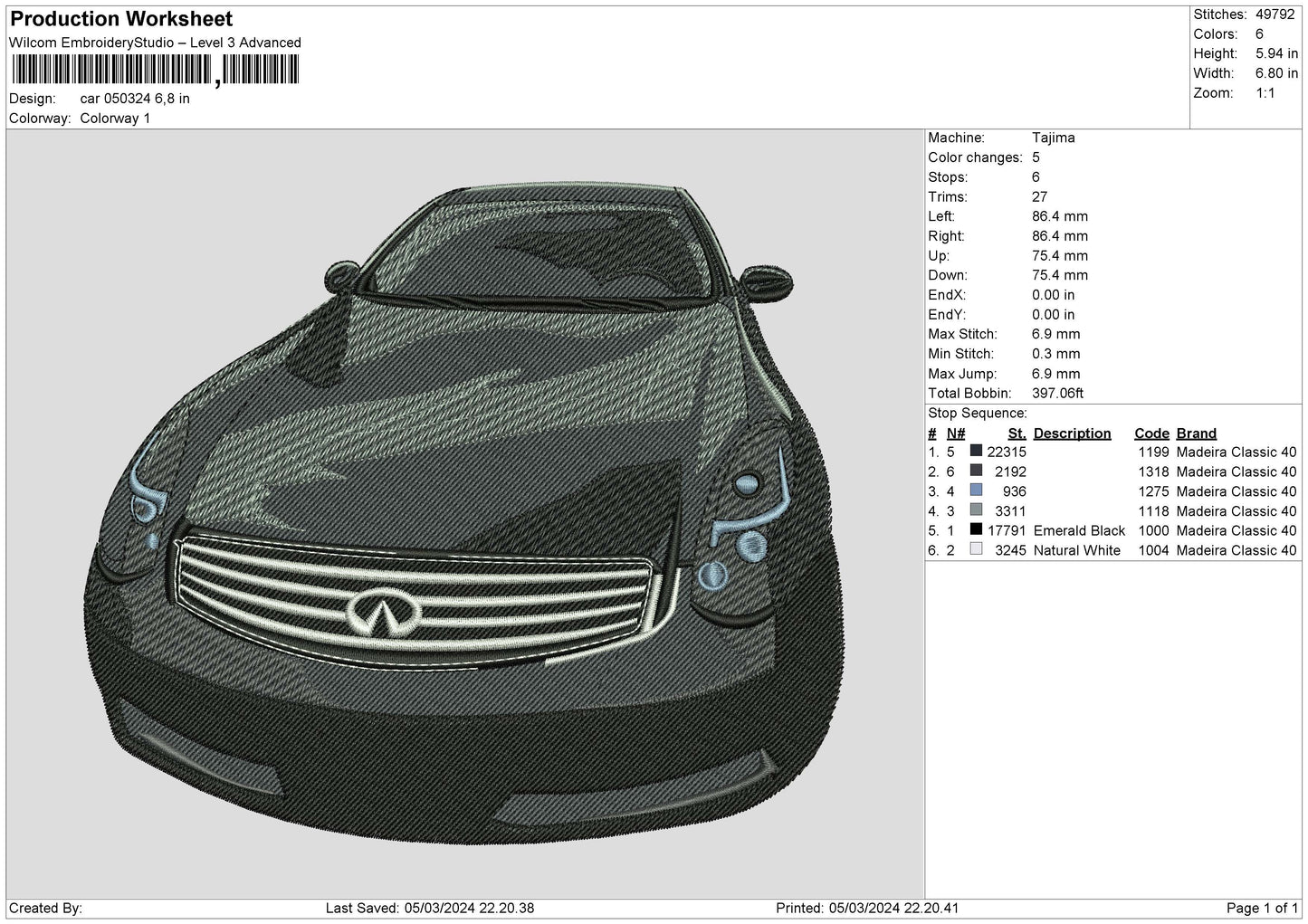The image size is (1308, 924).
Task: Click the barcode under the worksheet title
Action: [x=154, y=71]
